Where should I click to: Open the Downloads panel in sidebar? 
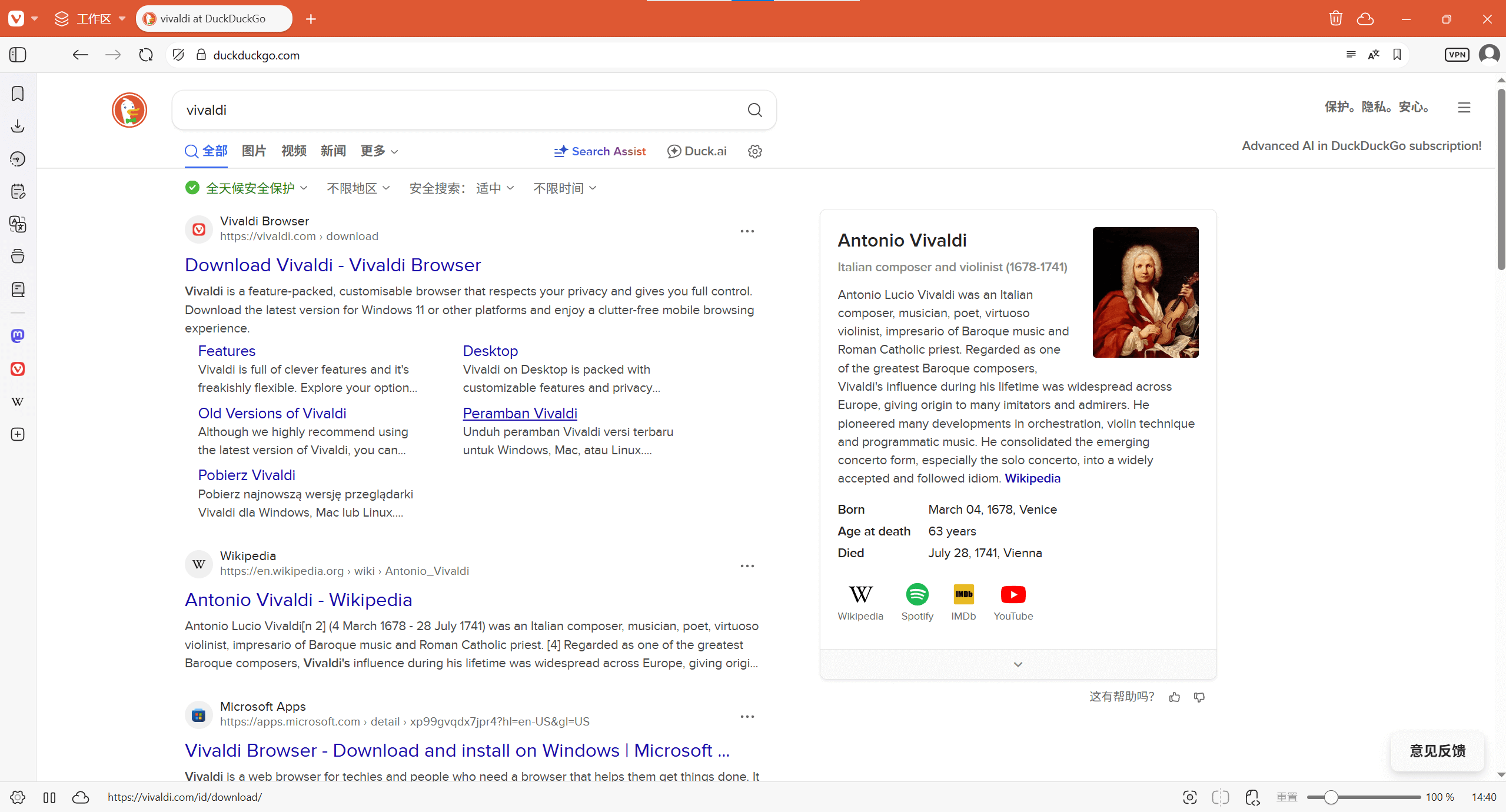18,126
